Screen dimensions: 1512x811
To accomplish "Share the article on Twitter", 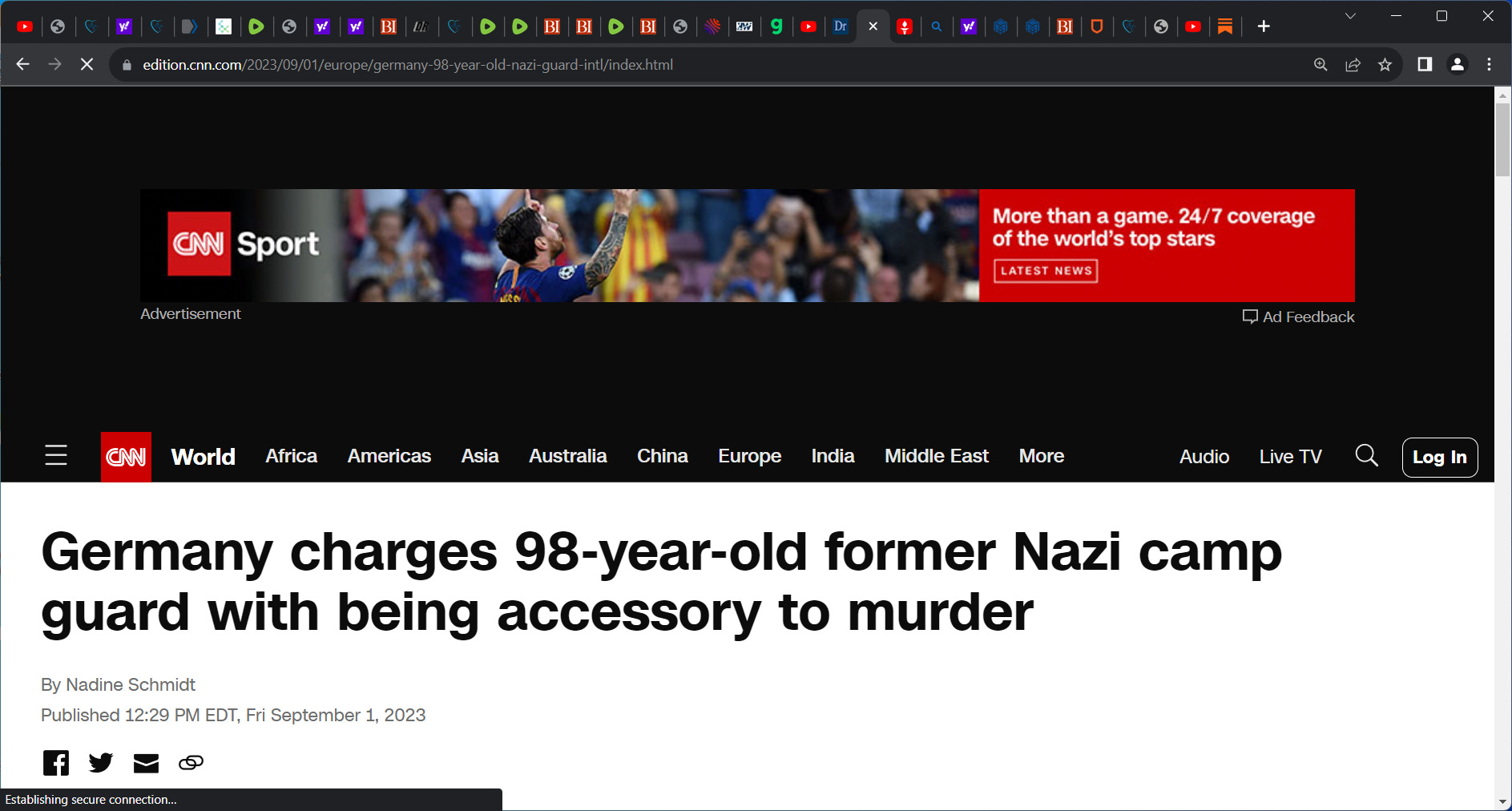I will pos(101,762).
